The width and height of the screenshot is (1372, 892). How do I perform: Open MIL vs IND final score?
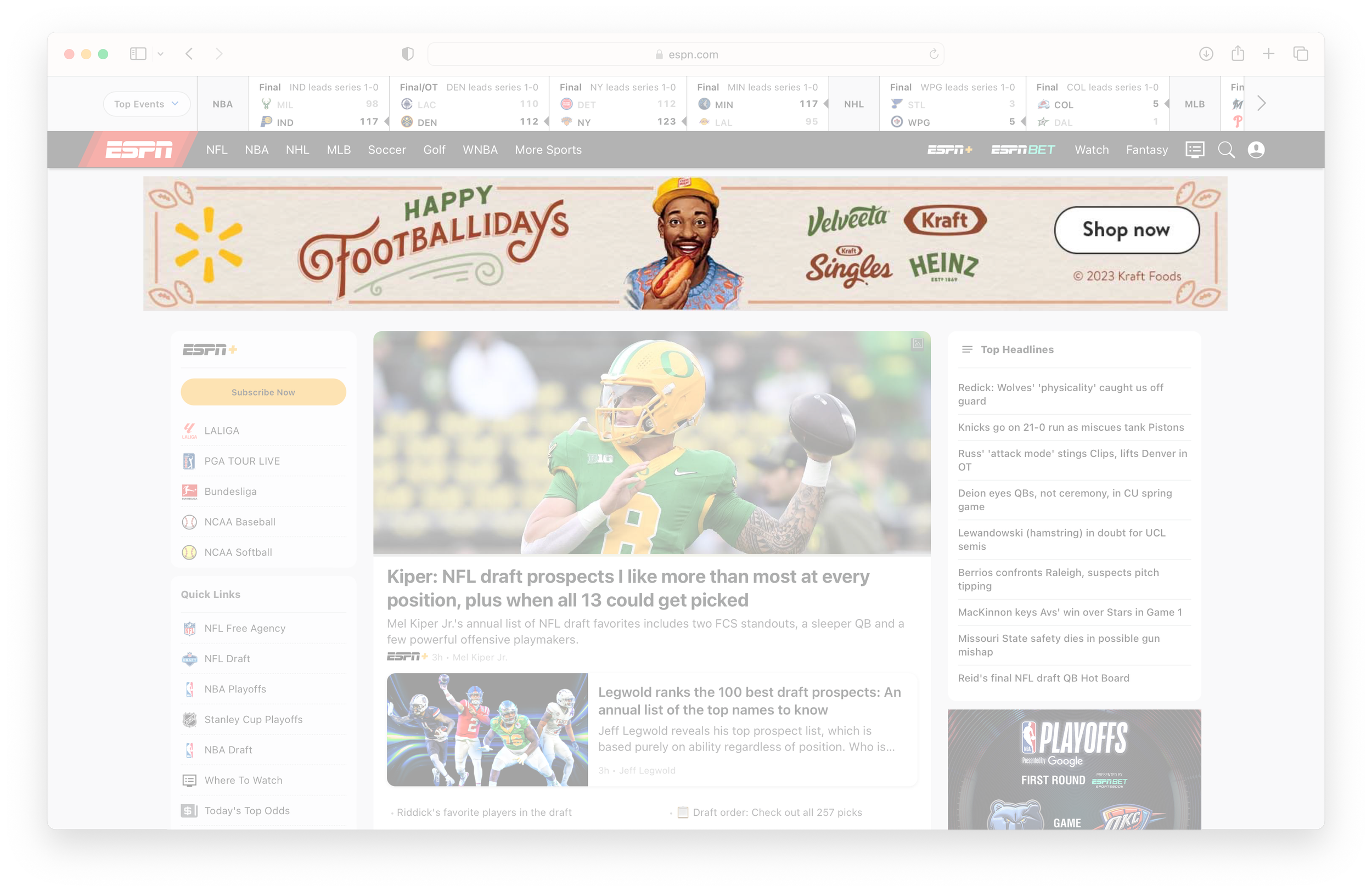pos(319,104)
